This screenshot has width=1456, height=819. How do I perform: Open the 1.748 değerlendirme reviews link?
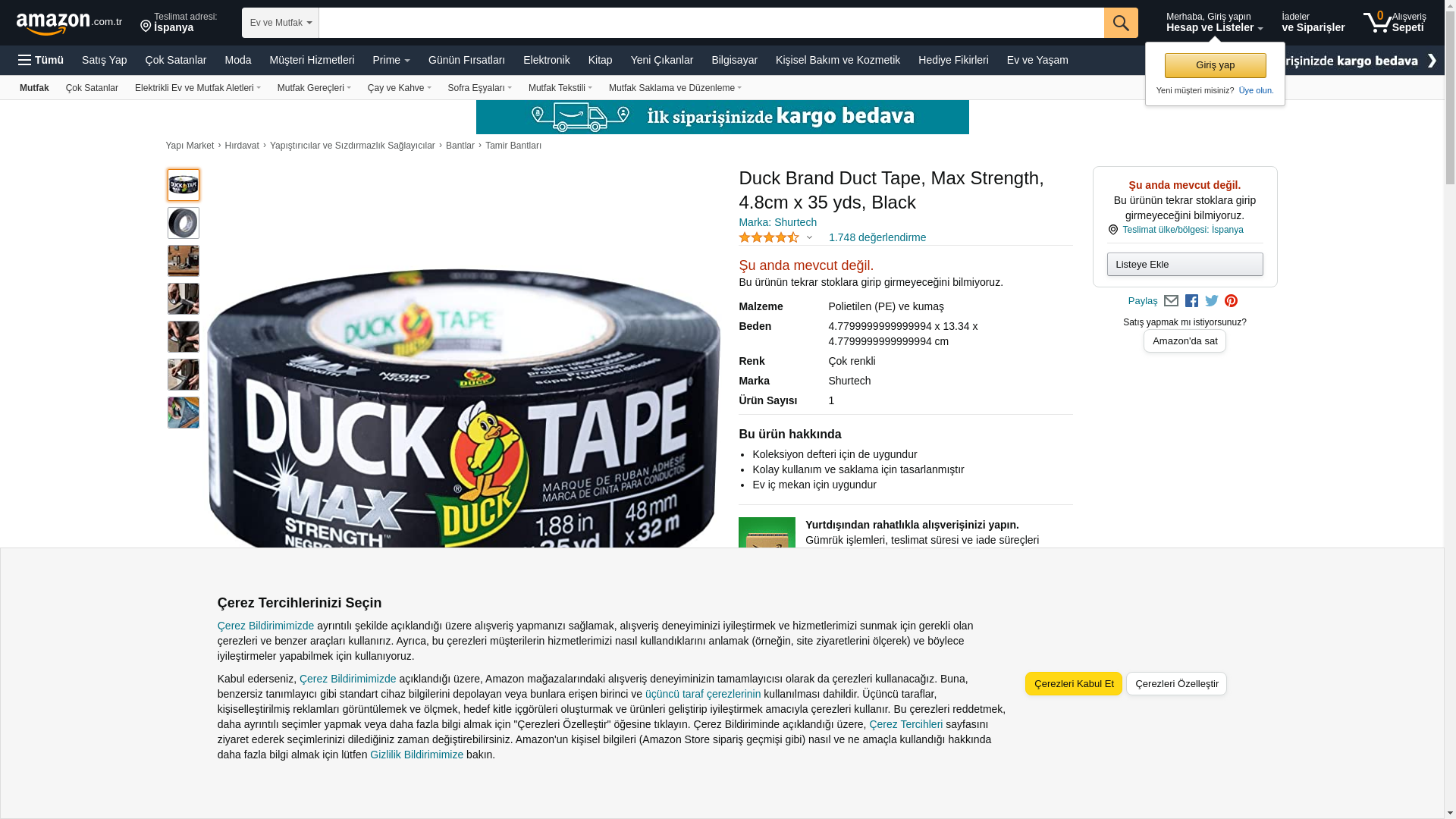coord(877,237)
